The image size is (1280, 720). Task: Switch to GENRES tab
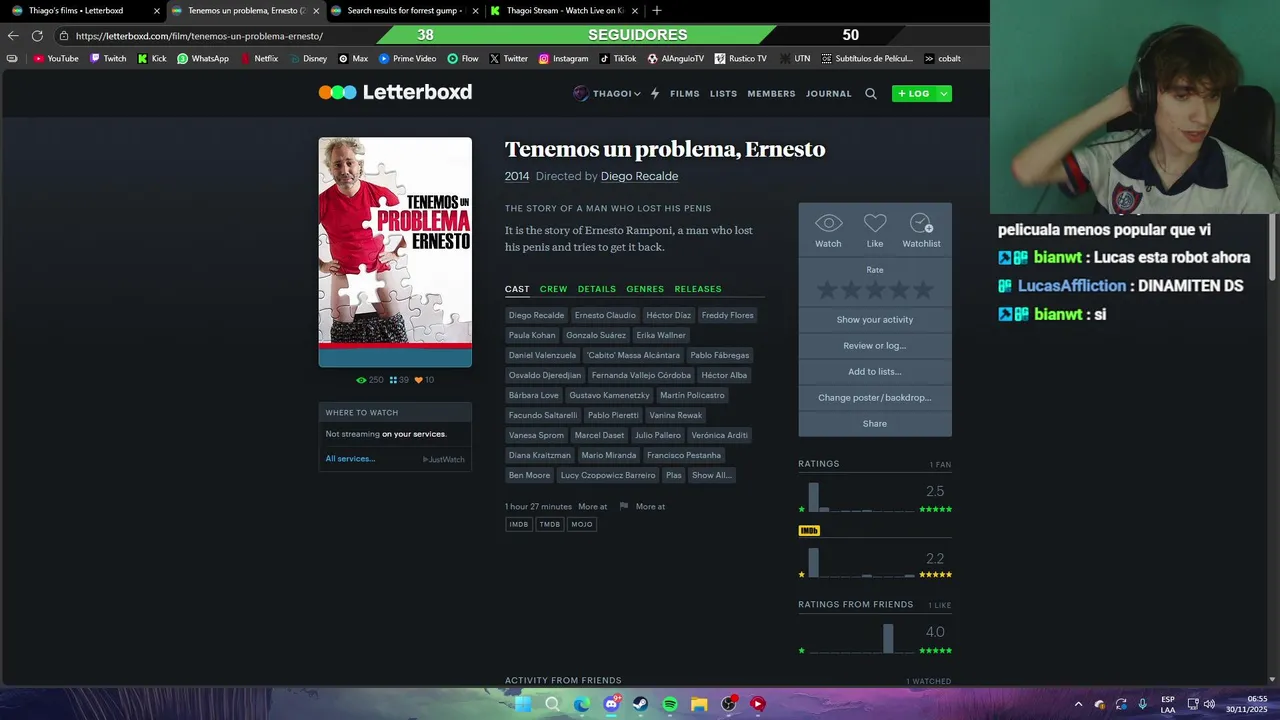pyautogui.click(x=645, y=289)
